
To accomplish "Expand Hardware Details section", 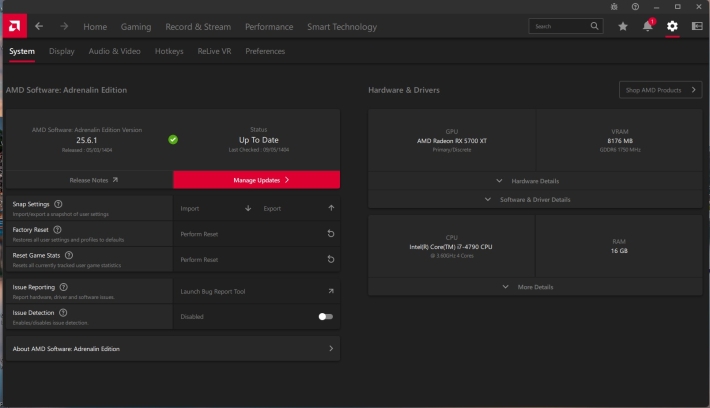I will [x=535, y=181].
